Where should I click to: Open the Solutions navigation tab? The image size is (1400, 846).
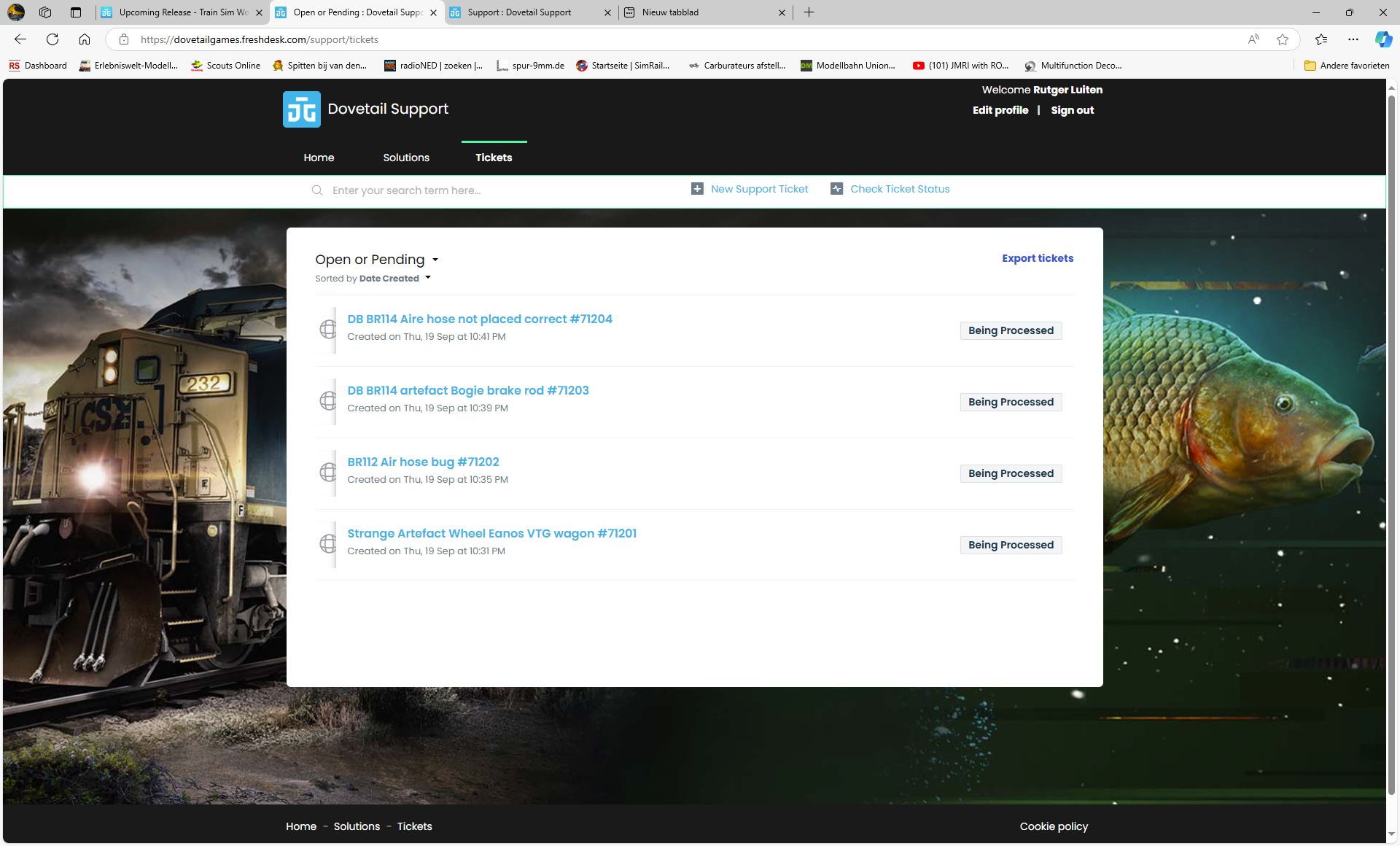406,158
